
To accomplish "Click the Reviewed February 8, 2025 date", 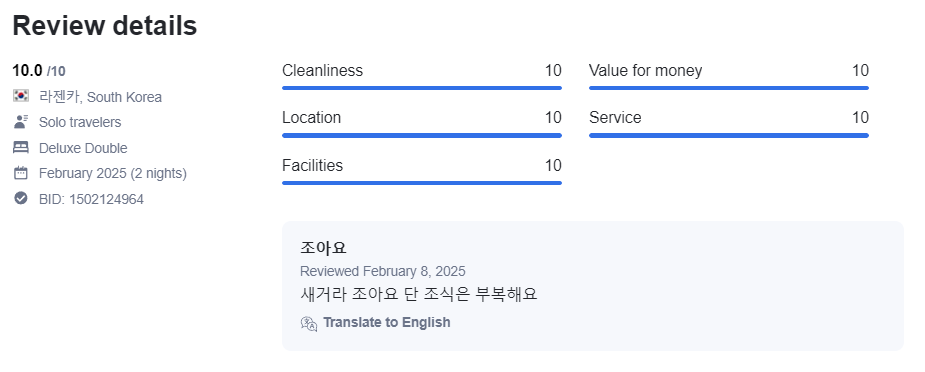I will pyautogui.click(x=382, y=271).
